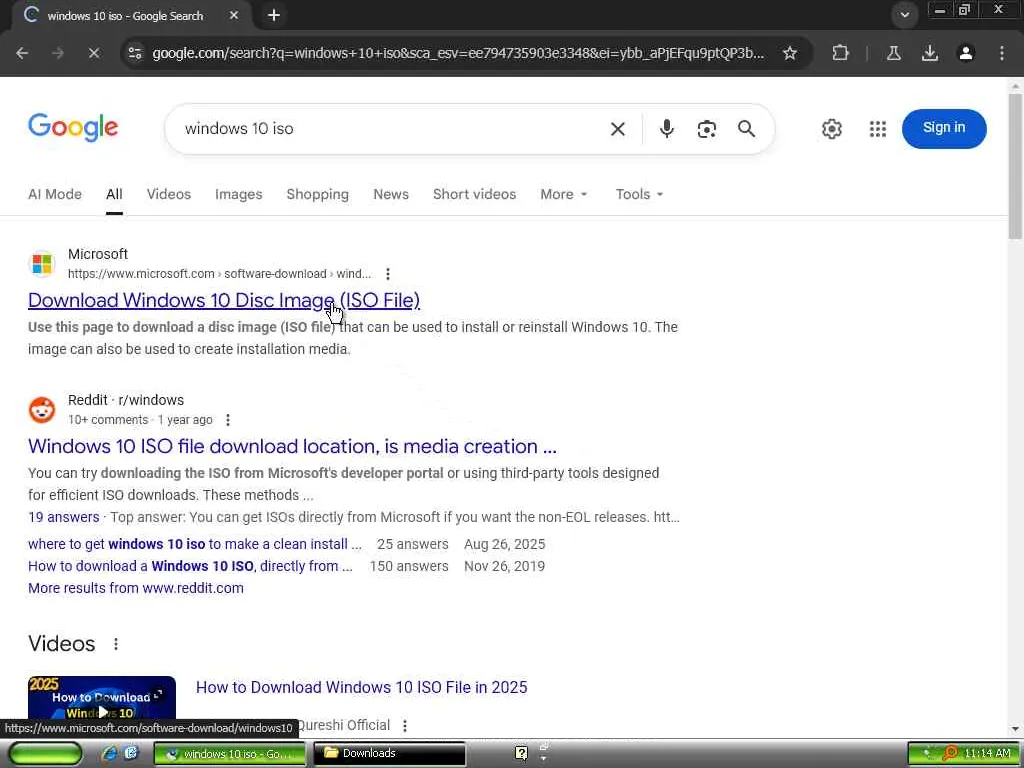Open 'How to download a Windows 10 ISO' link

point(190,566)
